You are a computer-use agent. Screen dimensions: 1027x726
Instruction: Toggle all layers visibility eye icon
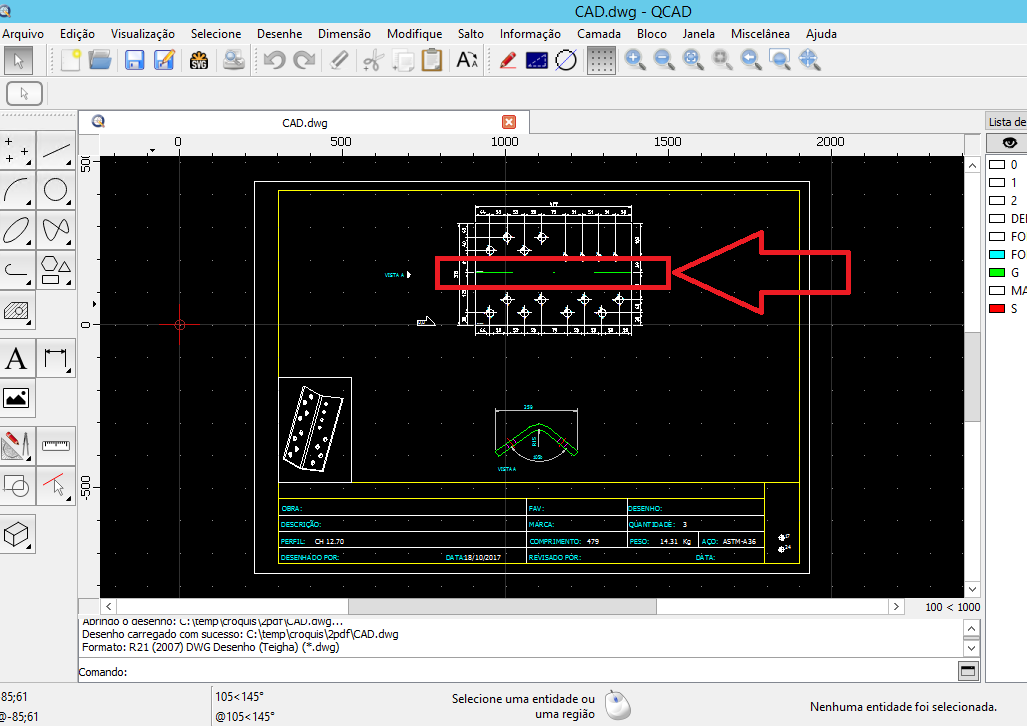(x=1008, y=143)
